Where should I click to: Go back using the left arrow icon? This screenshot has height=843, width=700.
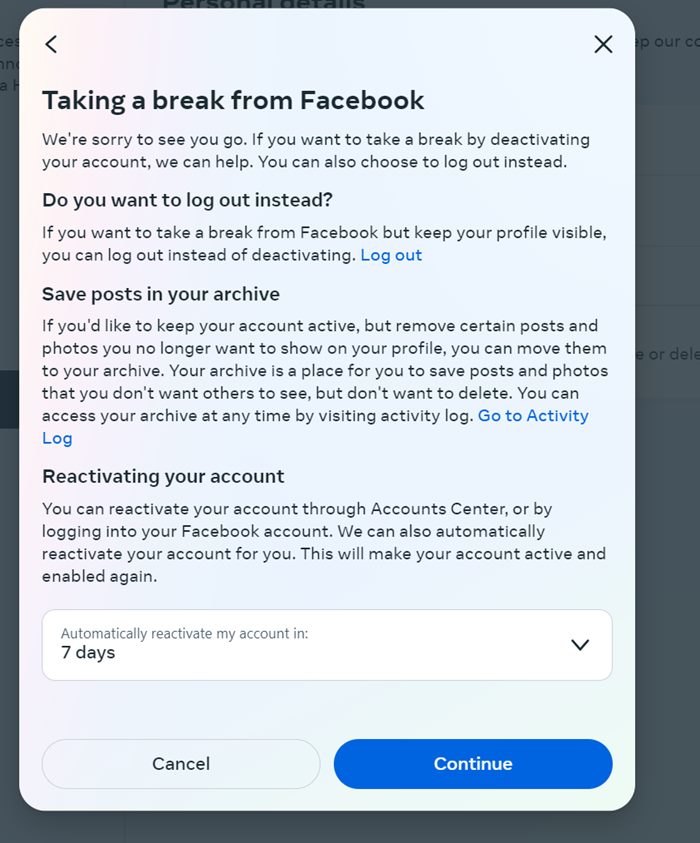50,44
